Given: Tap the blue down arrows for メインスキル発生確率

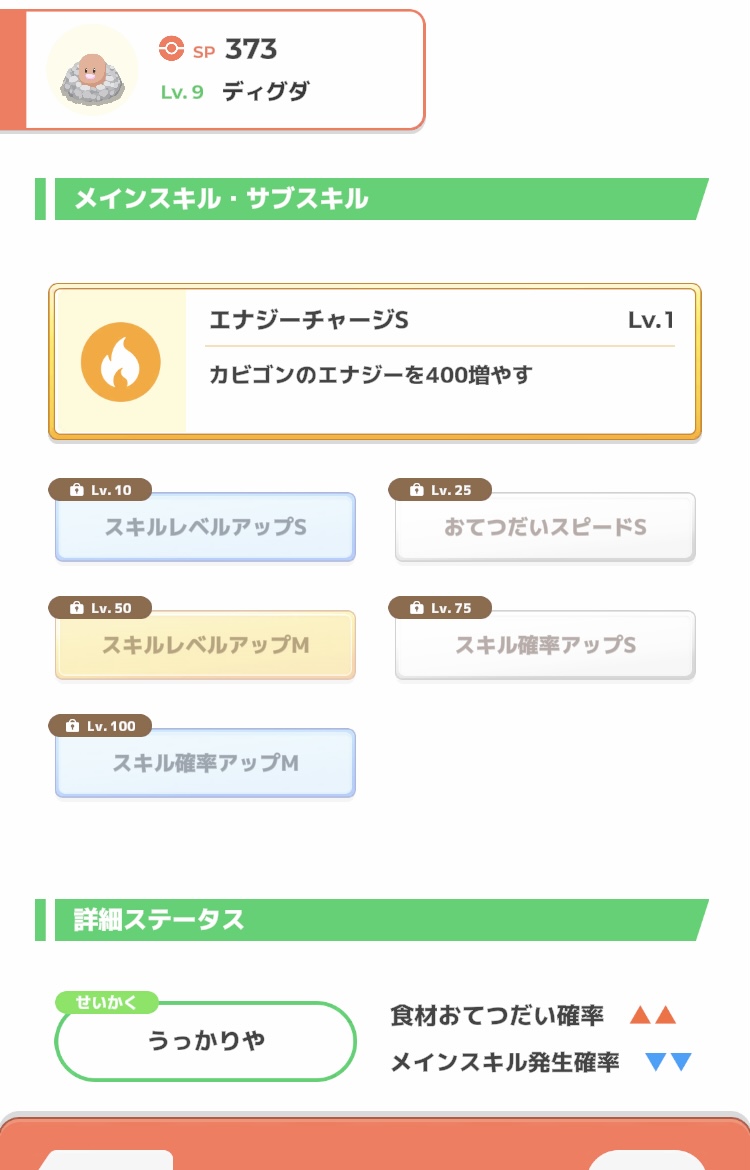Looking at the screenshot, I should pos(668,1062).
